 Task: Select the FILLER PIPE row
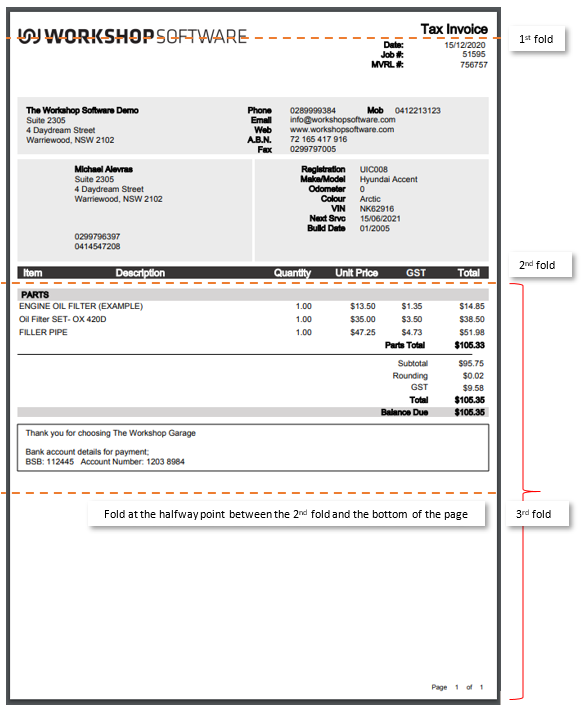(252, 332)
